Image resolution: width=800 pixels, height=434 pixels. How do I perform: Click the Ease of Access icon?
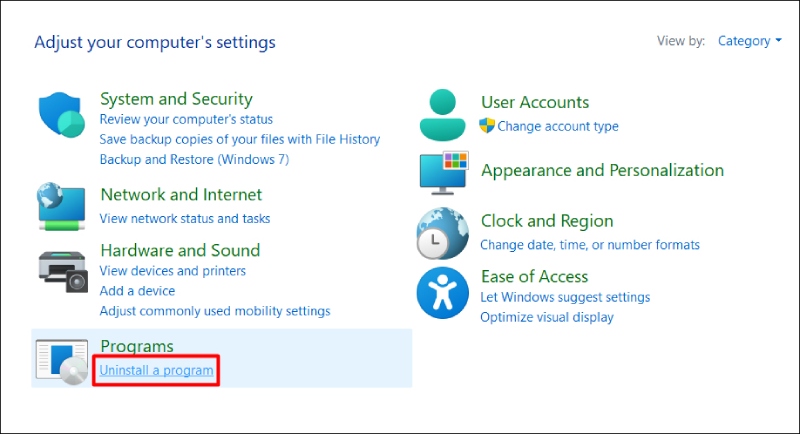tap(442, 292)
